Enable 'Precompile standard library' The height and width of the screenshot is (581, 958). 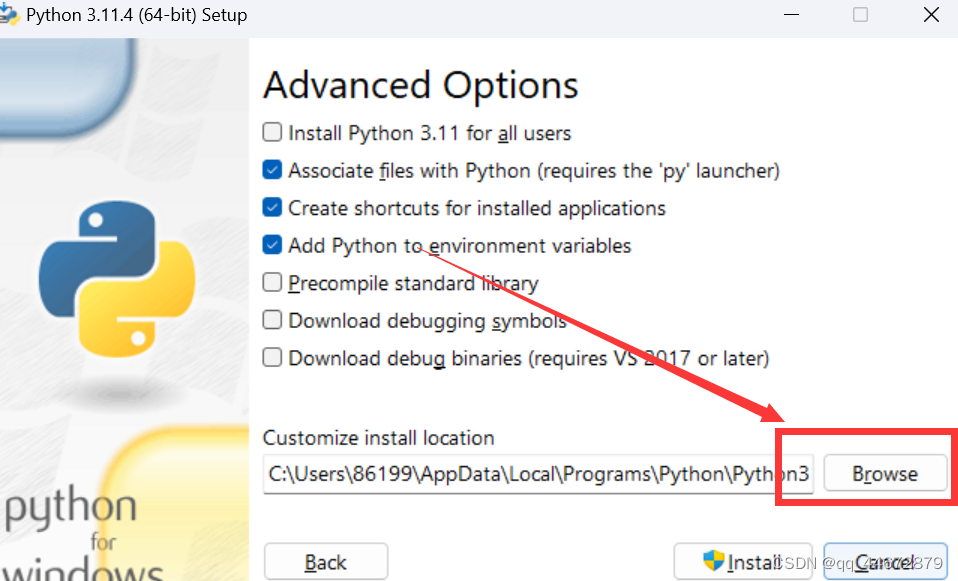point(271,283)
